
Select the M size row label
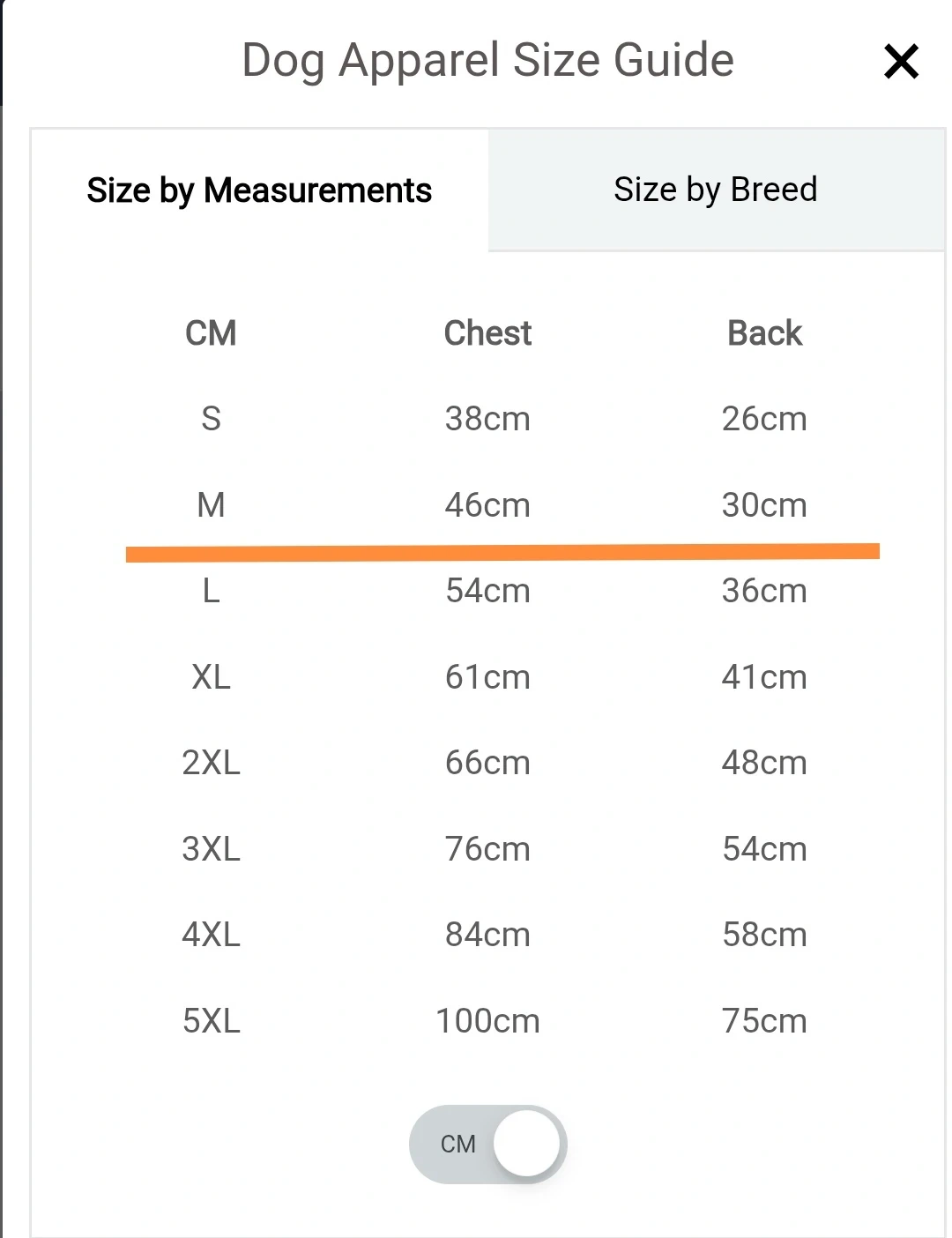211,505
